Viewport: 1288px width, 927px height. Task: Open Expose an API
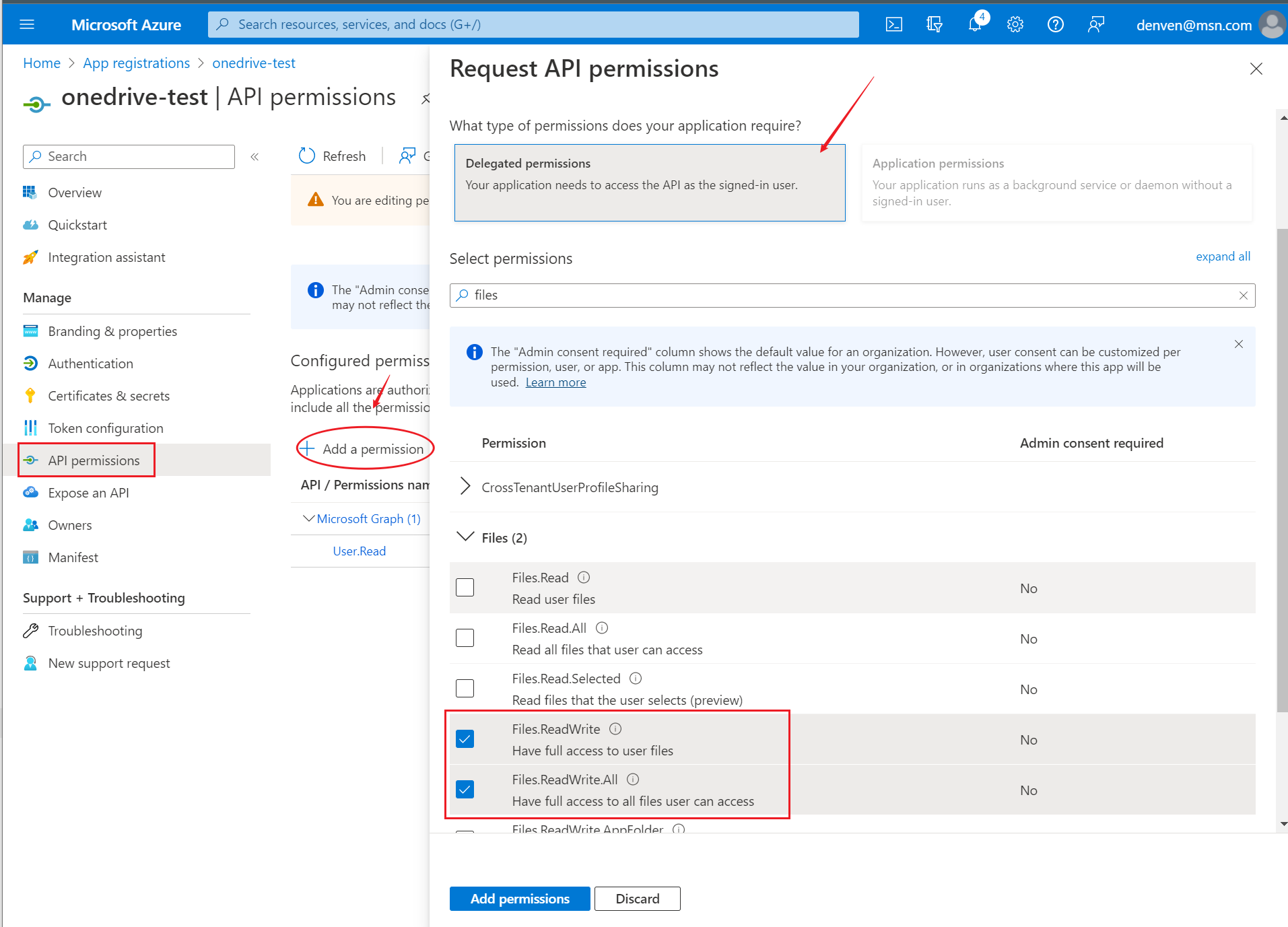coord(88,493)
